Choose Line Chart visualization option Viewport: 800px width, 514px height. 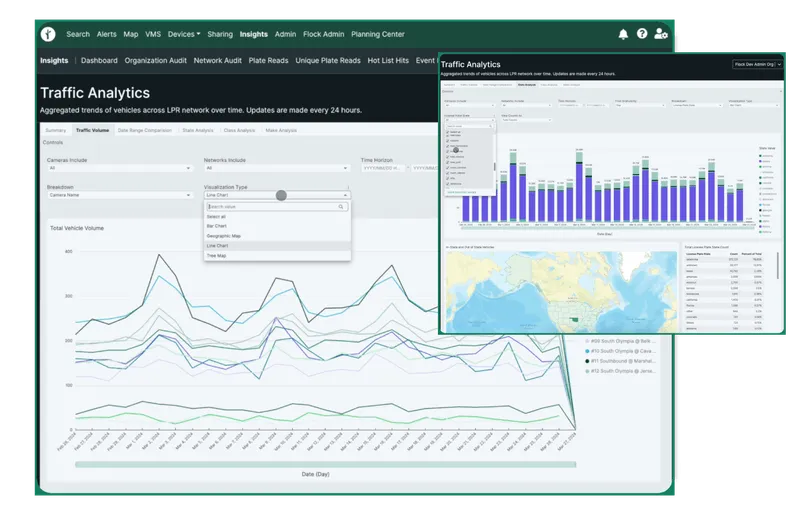tap(277, 246)
